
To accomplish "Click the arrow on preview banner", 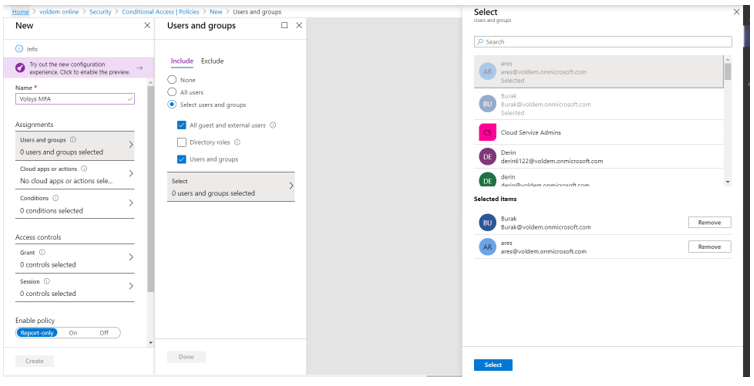I will point(140,68).
